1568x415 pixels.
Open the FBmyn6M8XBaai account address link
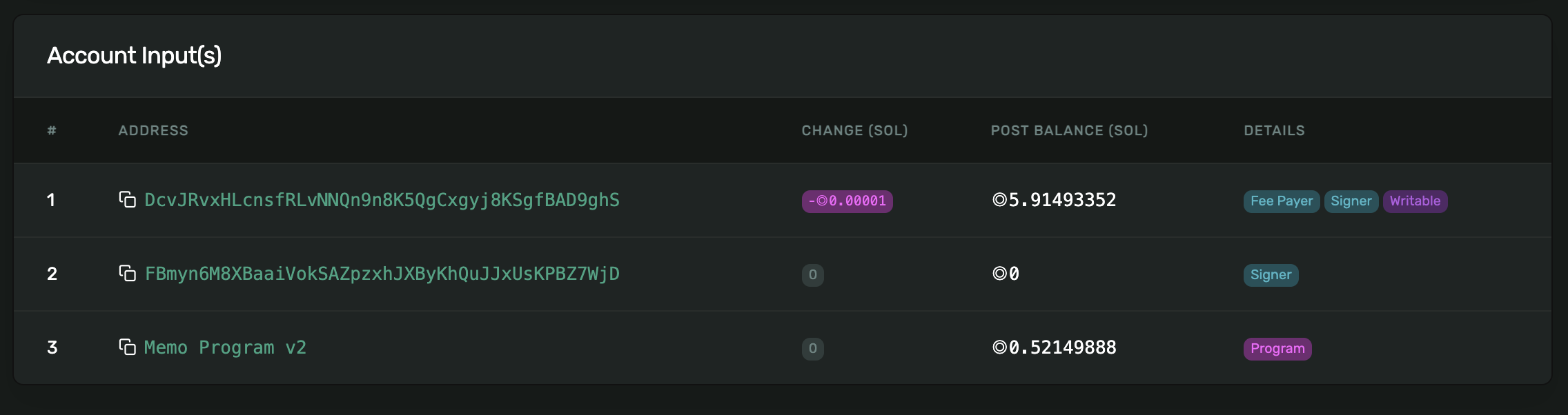click(382, 274)
